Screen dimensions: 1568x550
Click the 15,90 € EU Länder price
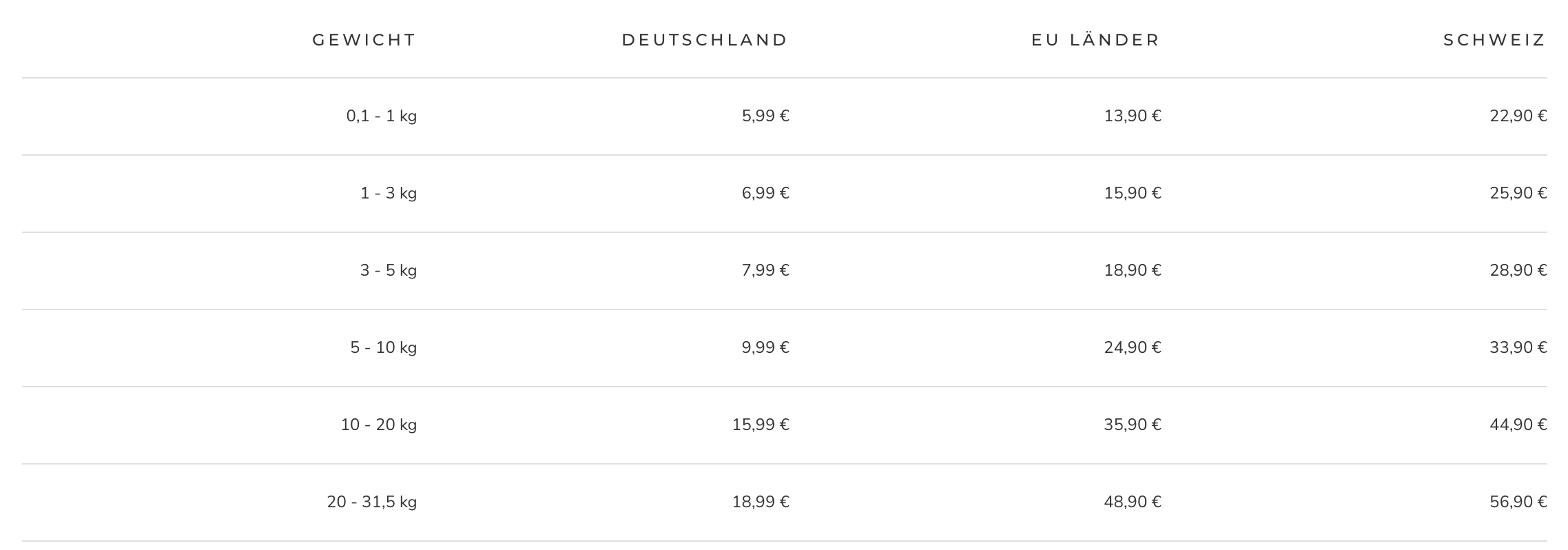[1132, 193]
